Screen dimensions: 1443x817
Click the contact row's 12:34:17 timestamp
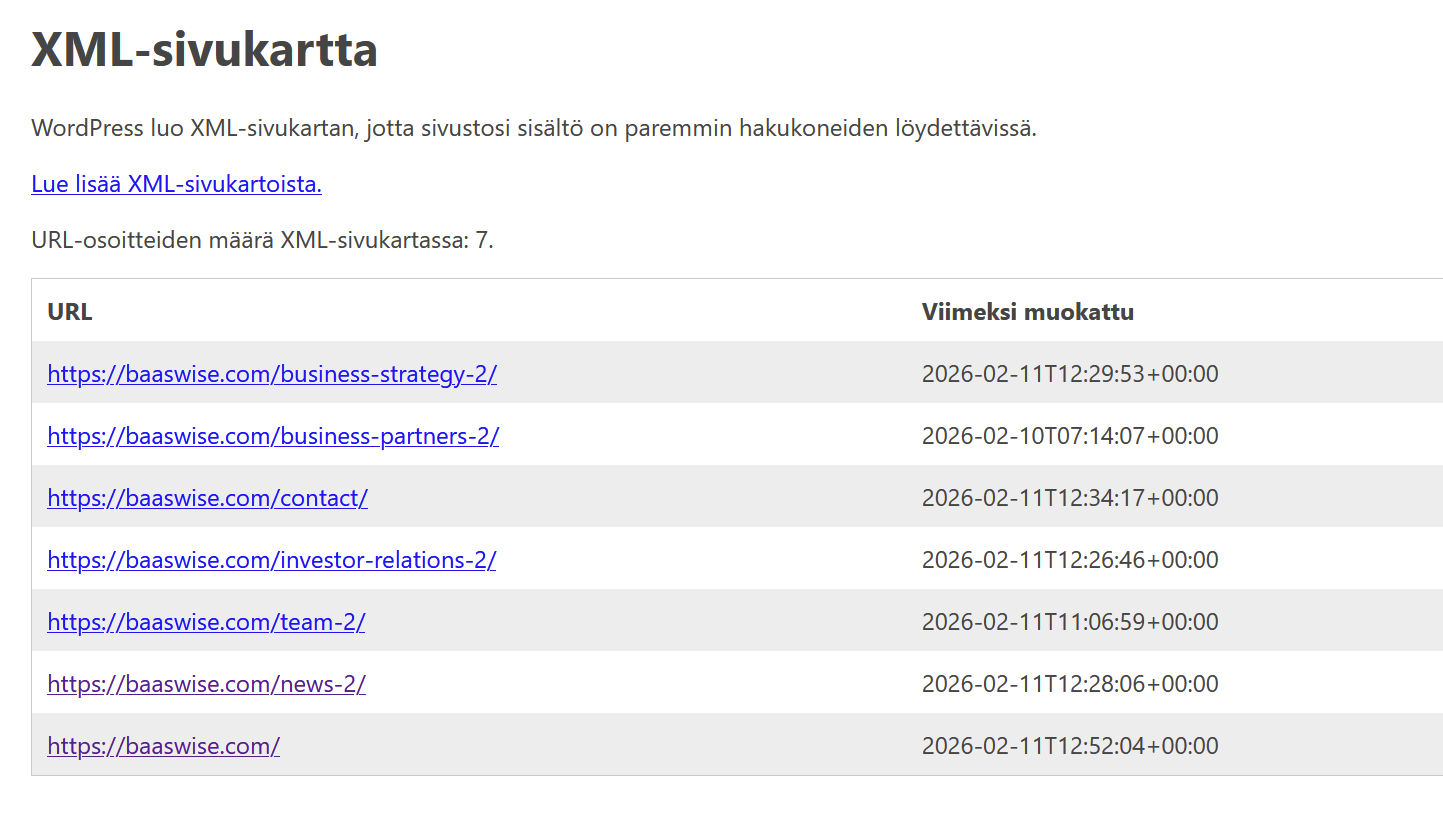pos(1069,498)
